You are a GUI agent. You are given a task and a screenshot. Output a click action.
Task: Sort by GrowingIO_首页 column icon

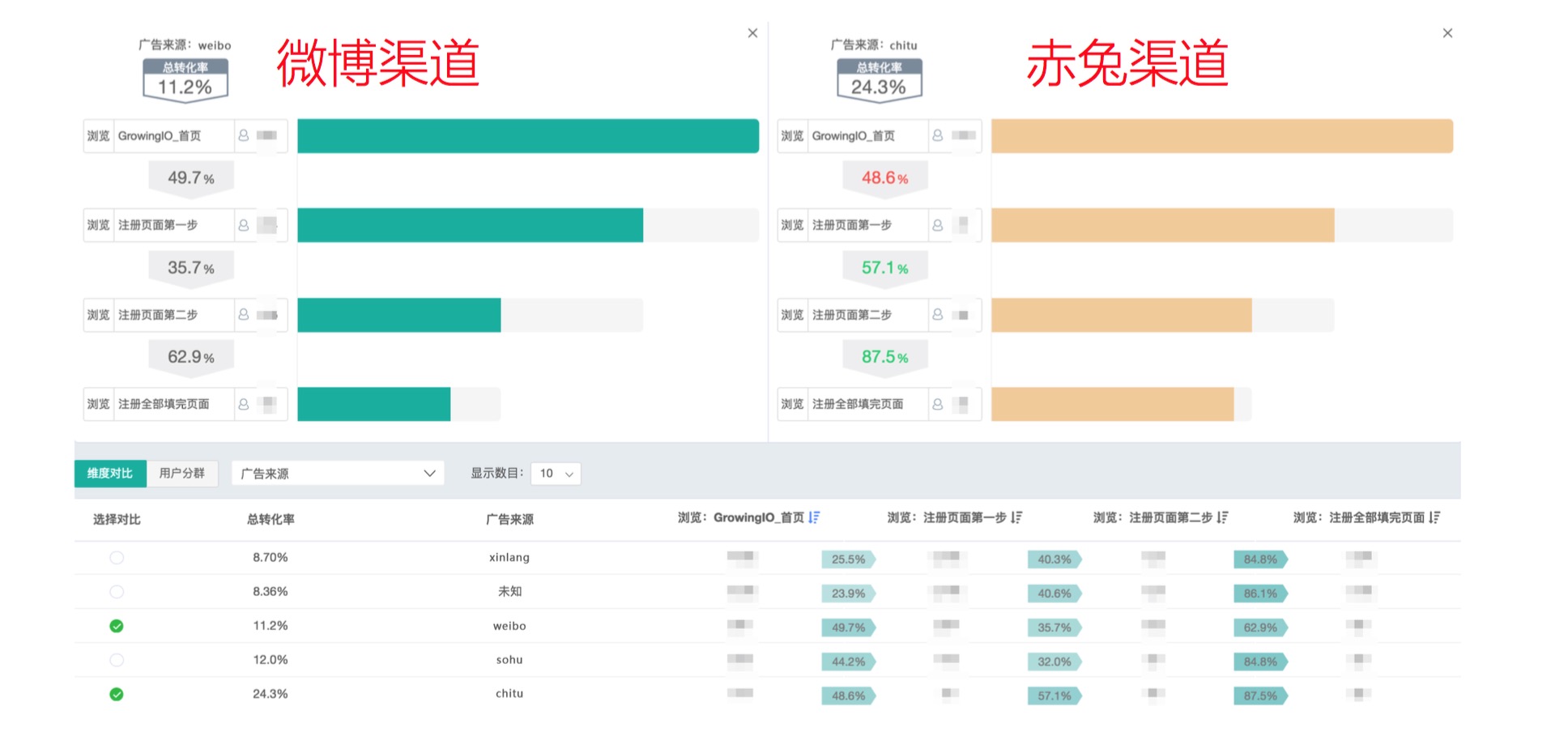814,517
